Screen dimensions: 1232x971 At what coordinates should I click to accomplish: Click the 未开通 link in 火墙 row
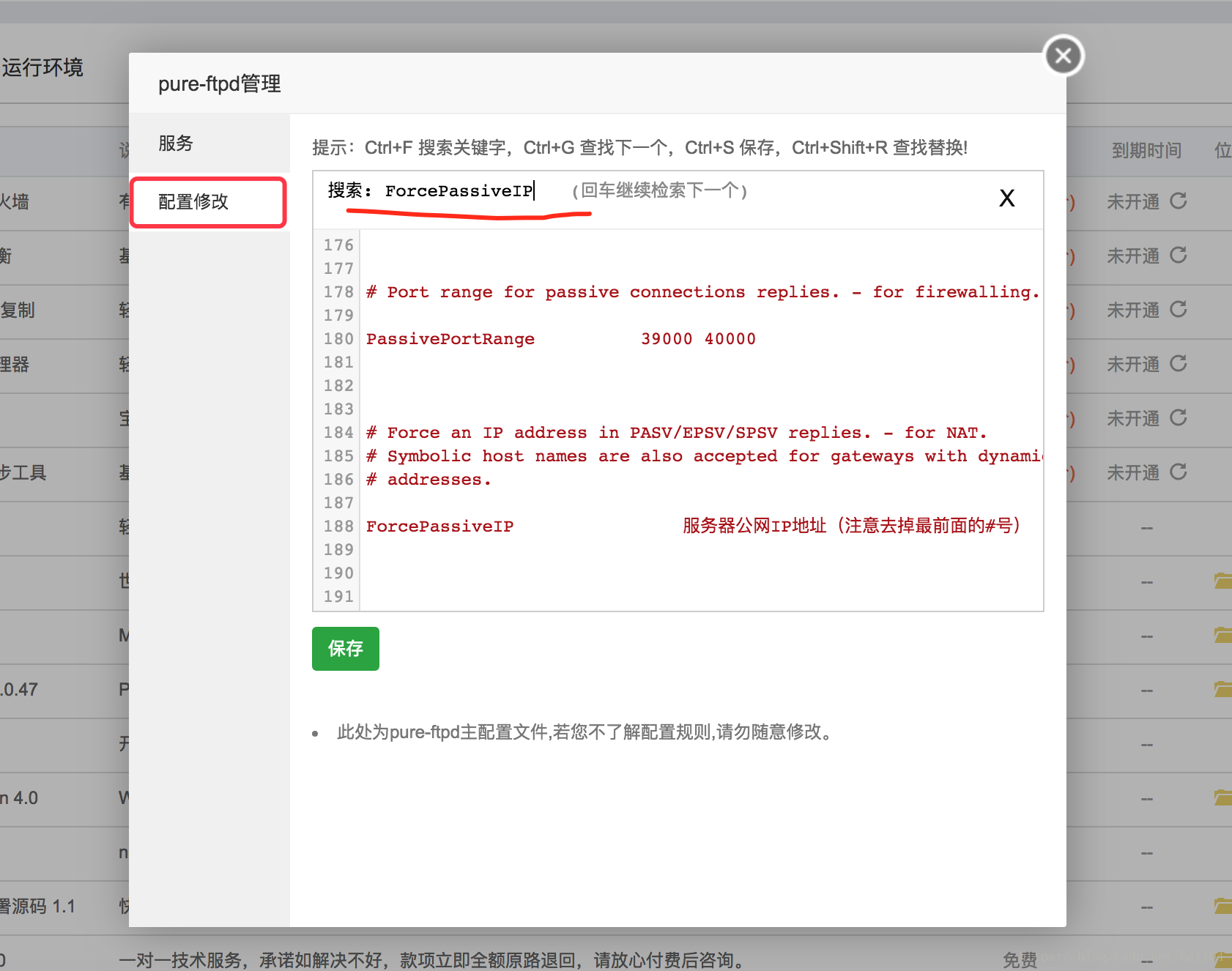coord(1132,201)
